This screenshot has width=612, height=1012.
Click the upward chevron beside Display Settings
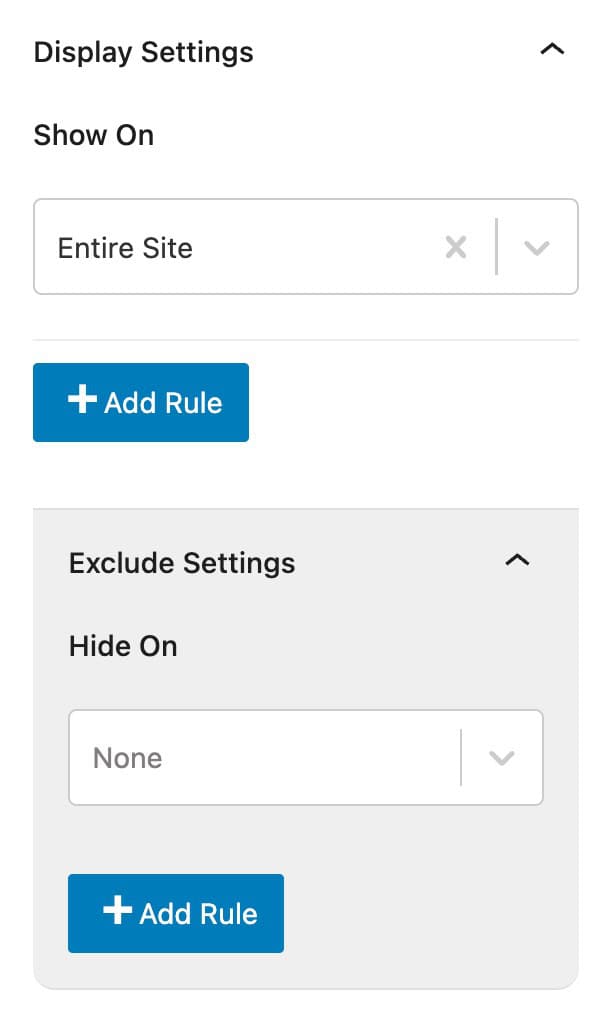click(552, 48)
